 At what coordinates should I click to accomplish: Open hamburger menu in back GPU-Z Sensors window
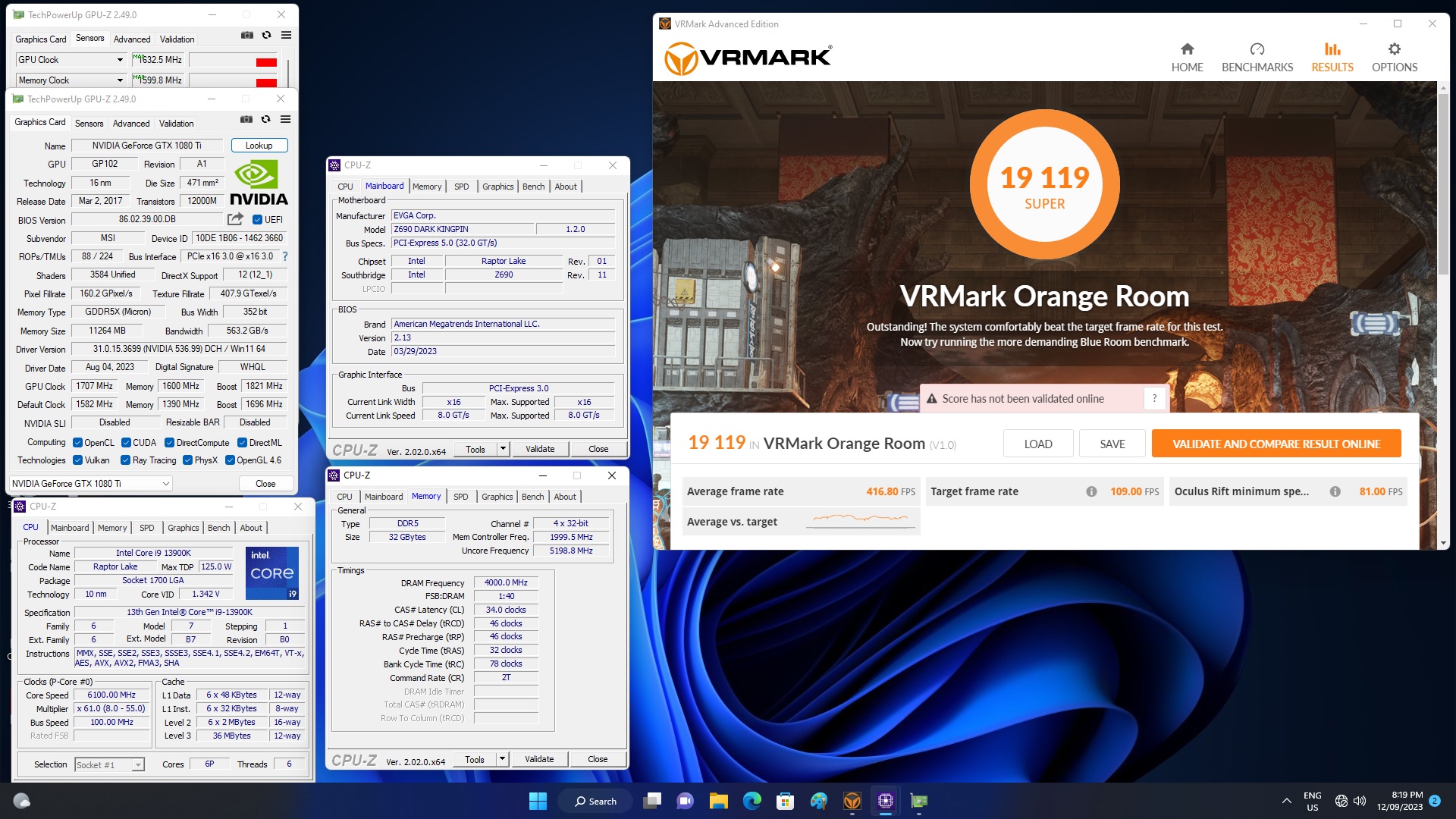[286, 35]
